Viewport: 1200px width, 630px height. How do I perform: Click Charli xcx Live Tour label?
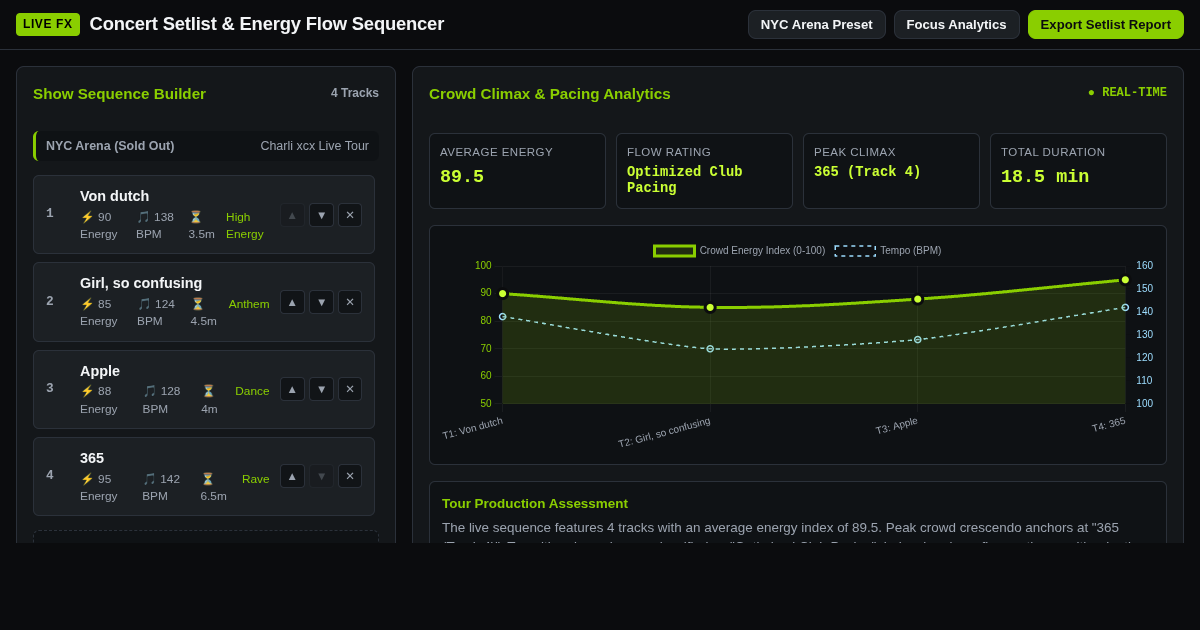pyautogui.click(x=315, y=146)
